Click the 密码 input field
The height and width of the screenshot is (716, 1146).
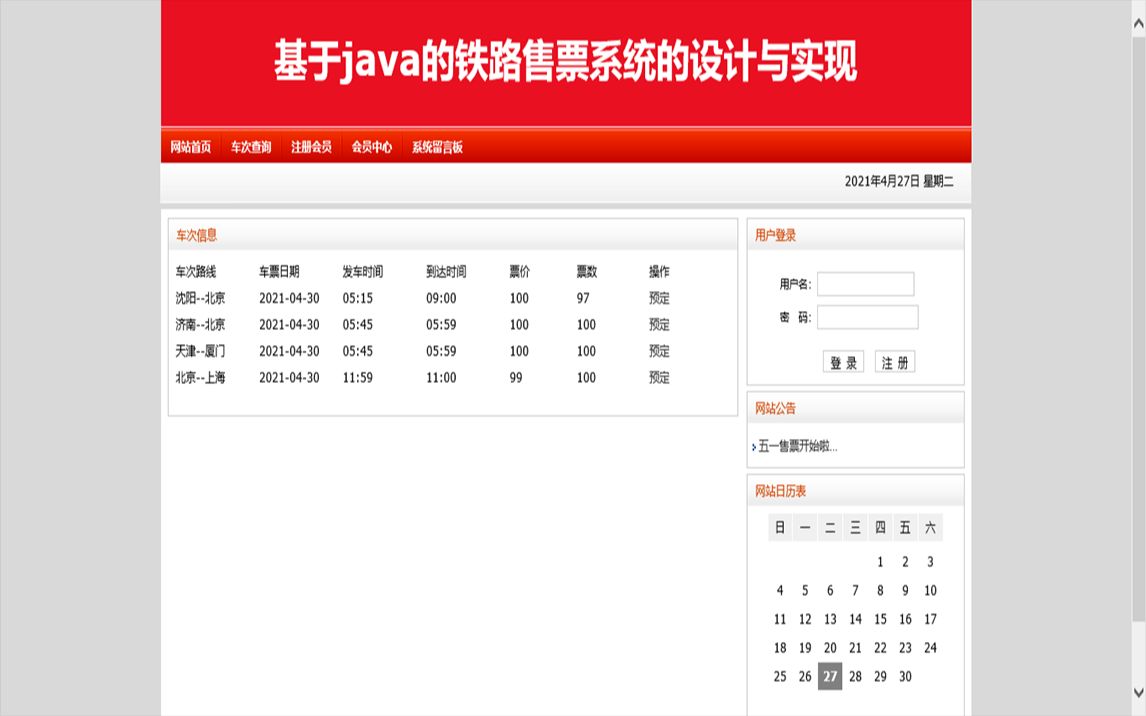pos(867,317)
